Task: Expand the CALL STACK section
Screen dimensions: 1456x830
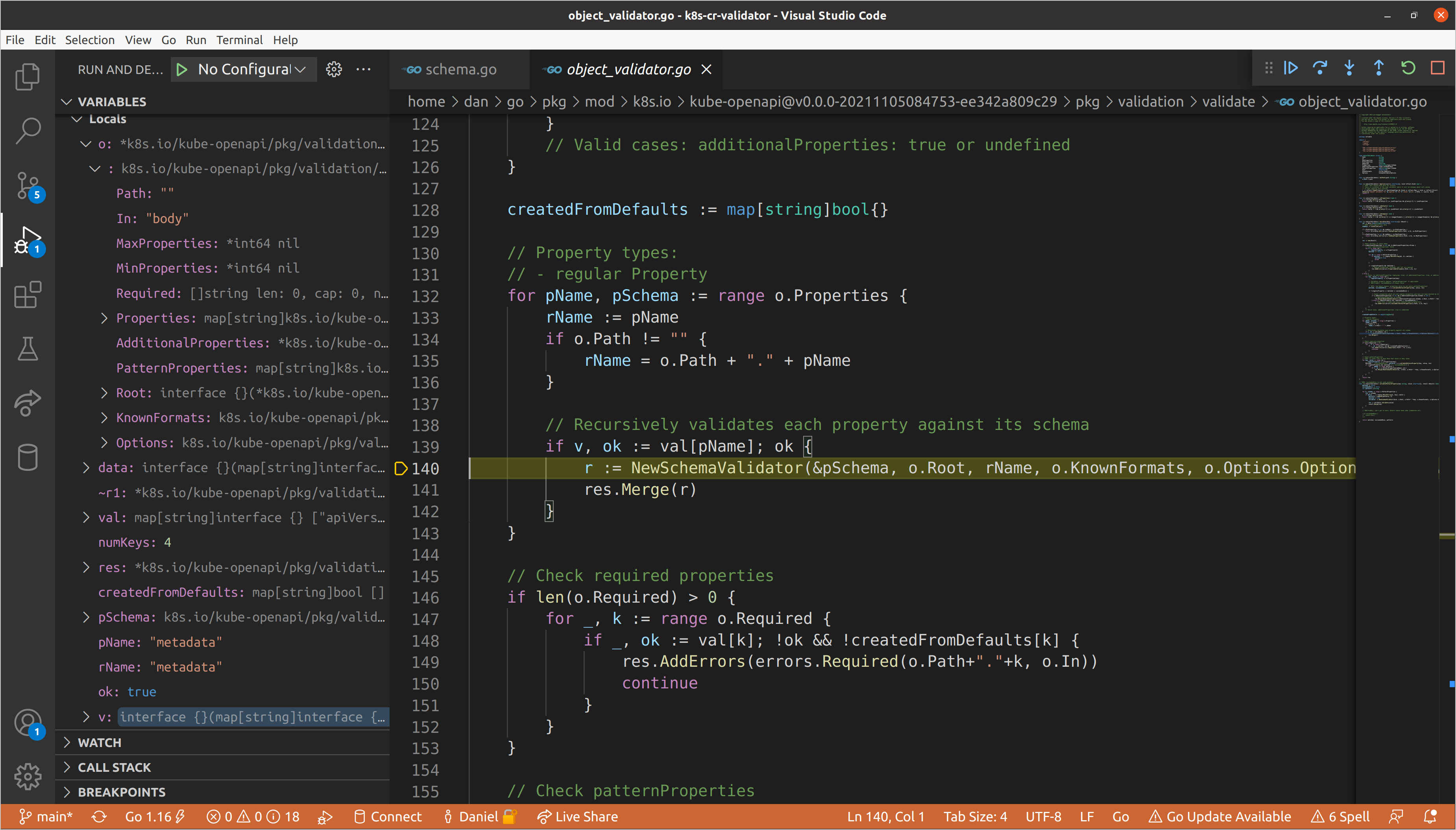Action: [114, 767]
